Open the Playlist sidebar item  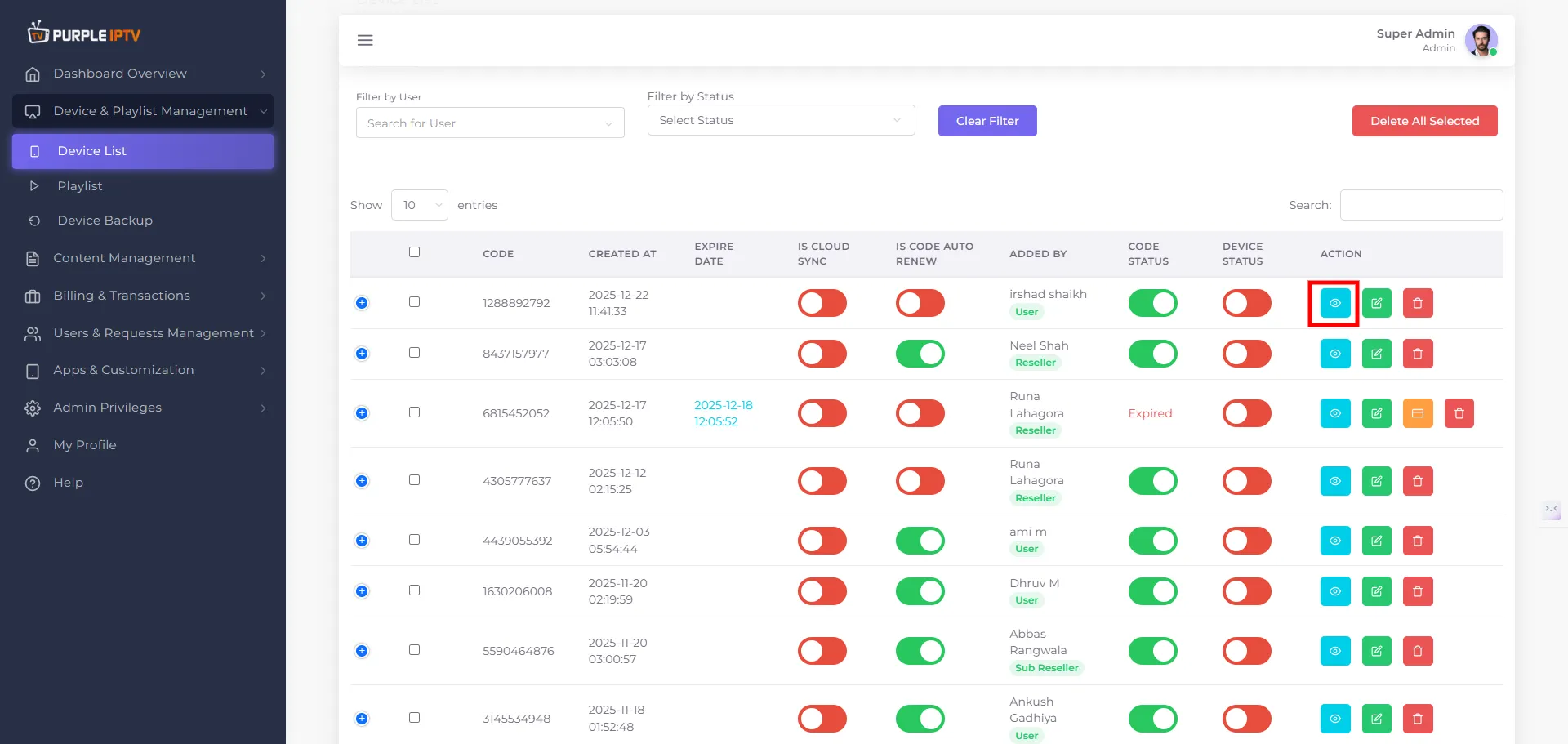click(143, 186)
